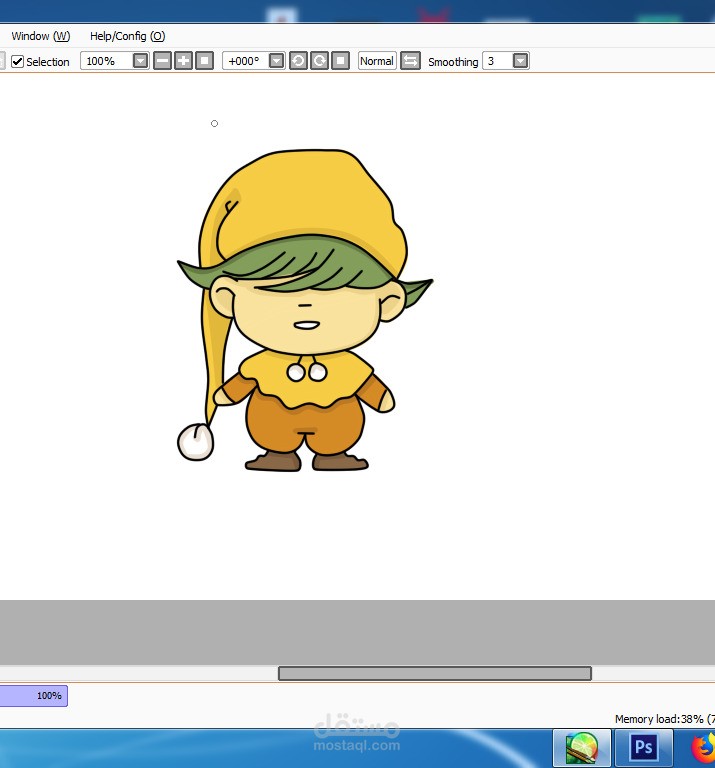
Task: Flip the canvas view horizontally
Action: 410,61
